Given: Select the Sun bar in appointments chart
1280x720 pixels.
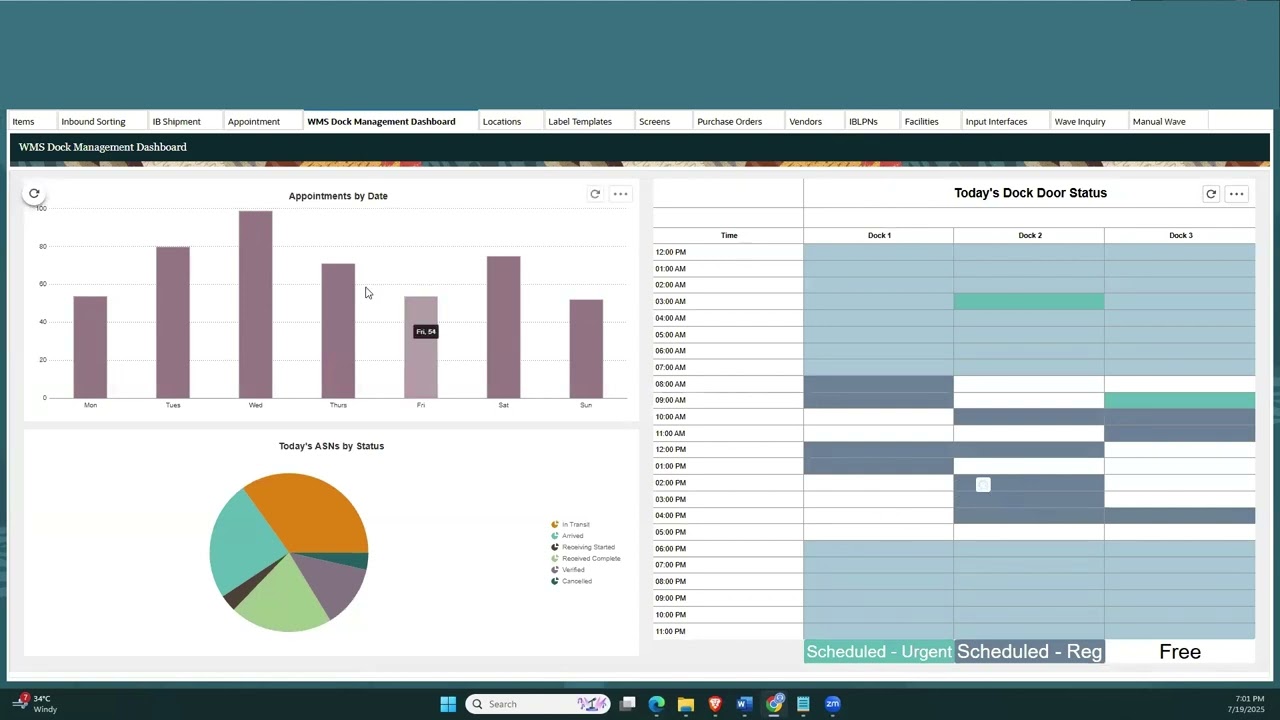Looking at the screenshot, I should tap(586, 348).
